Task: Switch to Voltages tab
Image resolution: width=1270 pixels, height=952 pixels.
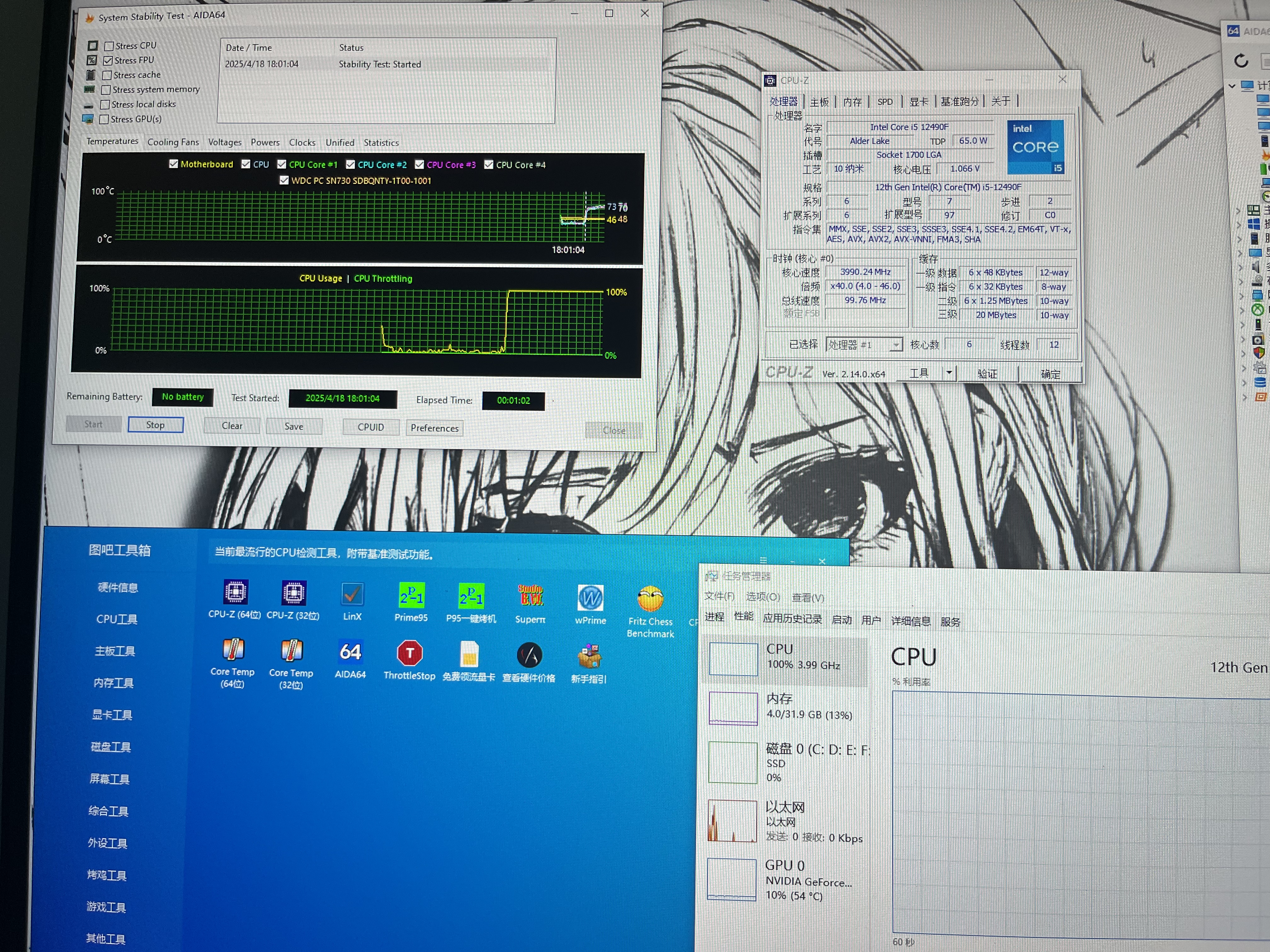Action: 225,142
